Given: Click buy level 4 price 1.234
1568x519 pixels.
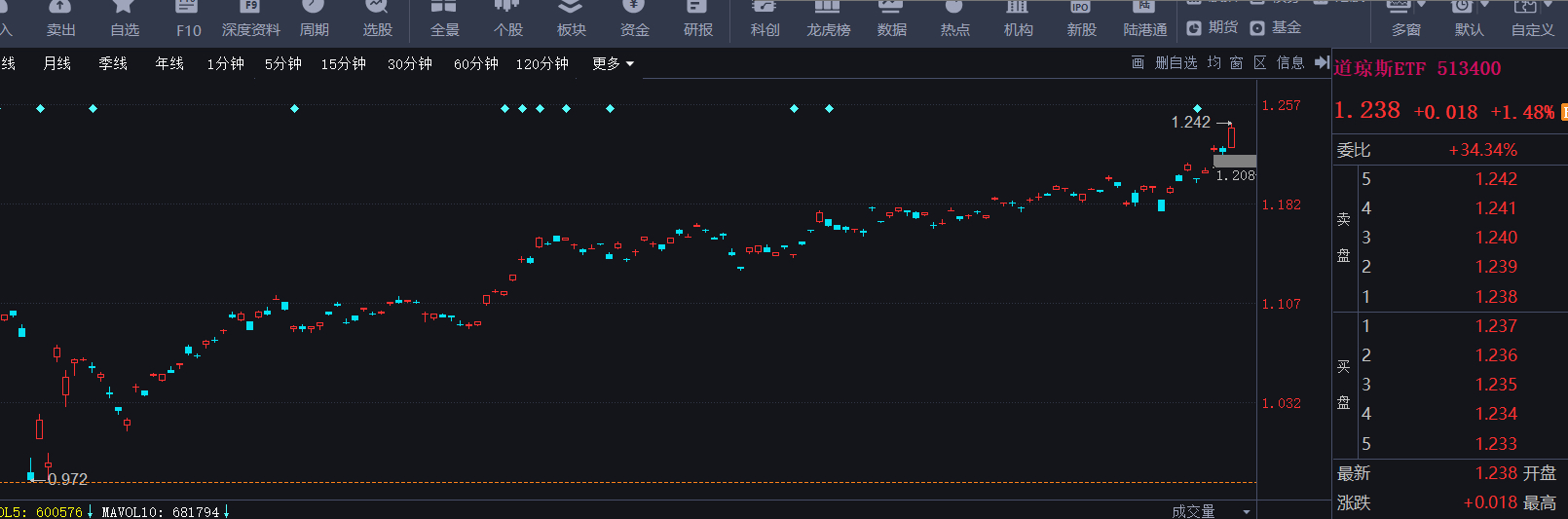Looking at the screenshot, I should coord(1496,414).
